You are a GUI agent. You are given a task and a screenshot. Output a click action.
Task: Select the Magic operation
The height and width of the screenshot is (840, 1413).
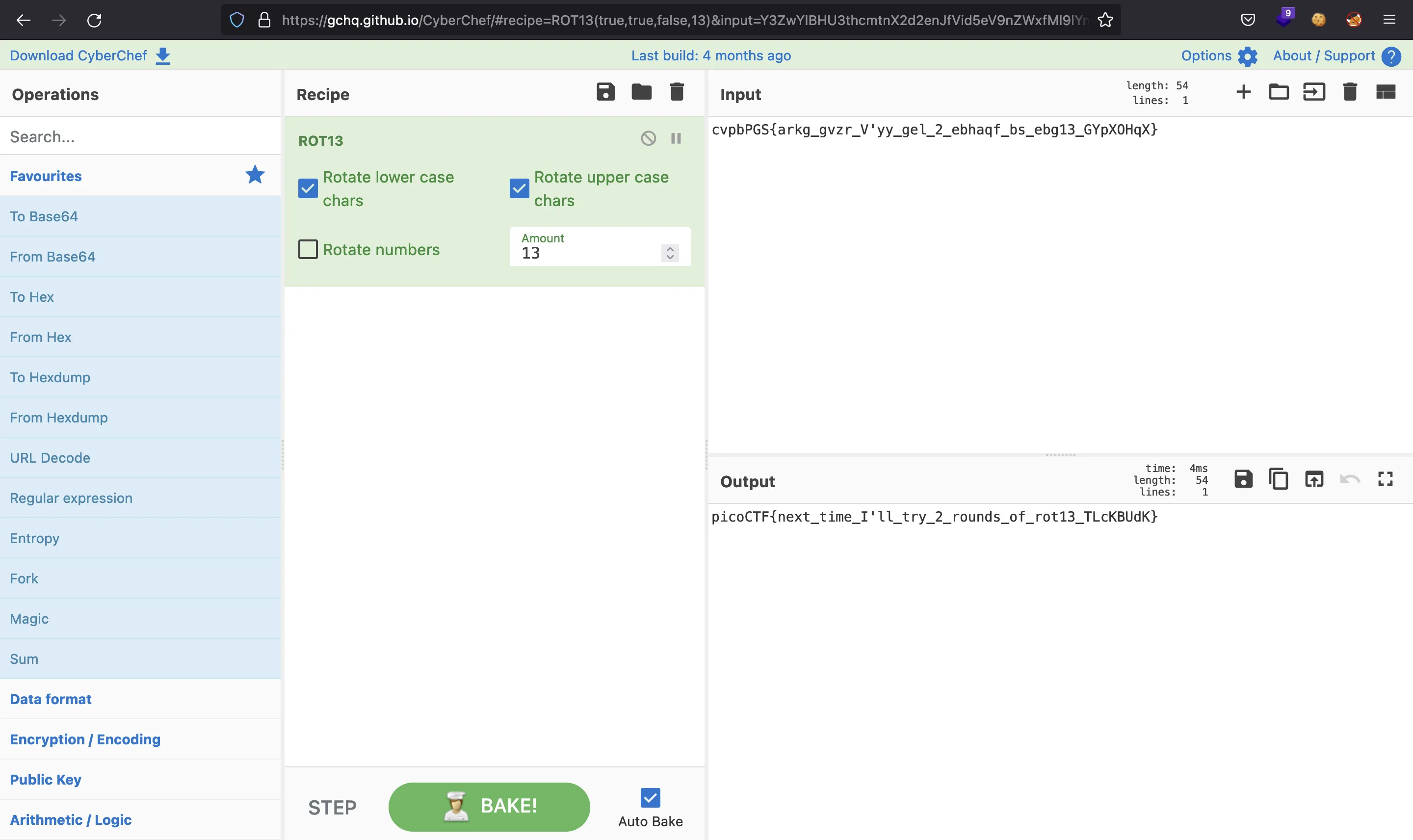[140, 618]
